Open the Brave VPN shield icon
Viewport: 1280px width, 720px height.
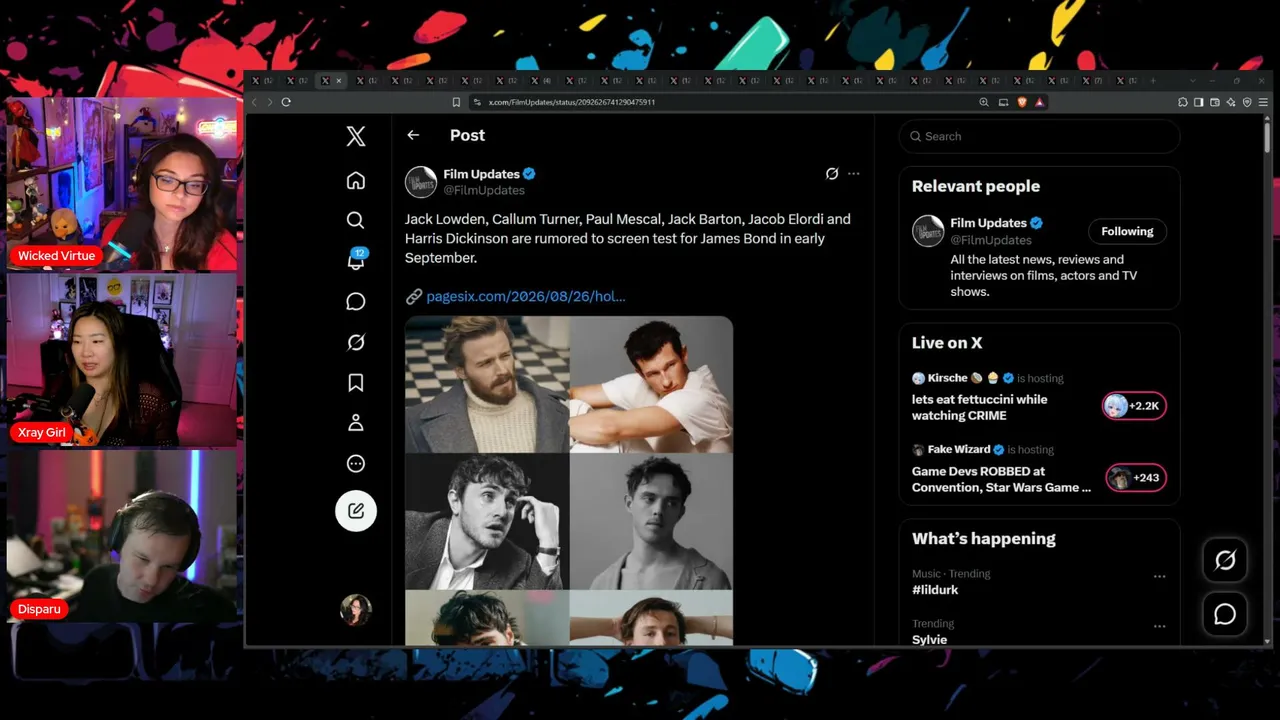pos(1247,102)
